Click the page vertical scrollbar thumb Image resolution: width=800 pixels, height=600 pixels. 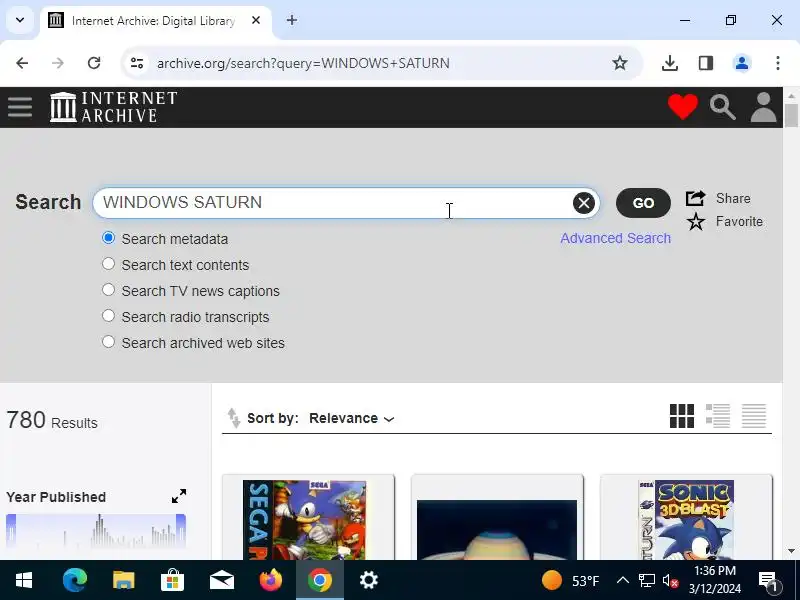[791, 115]
